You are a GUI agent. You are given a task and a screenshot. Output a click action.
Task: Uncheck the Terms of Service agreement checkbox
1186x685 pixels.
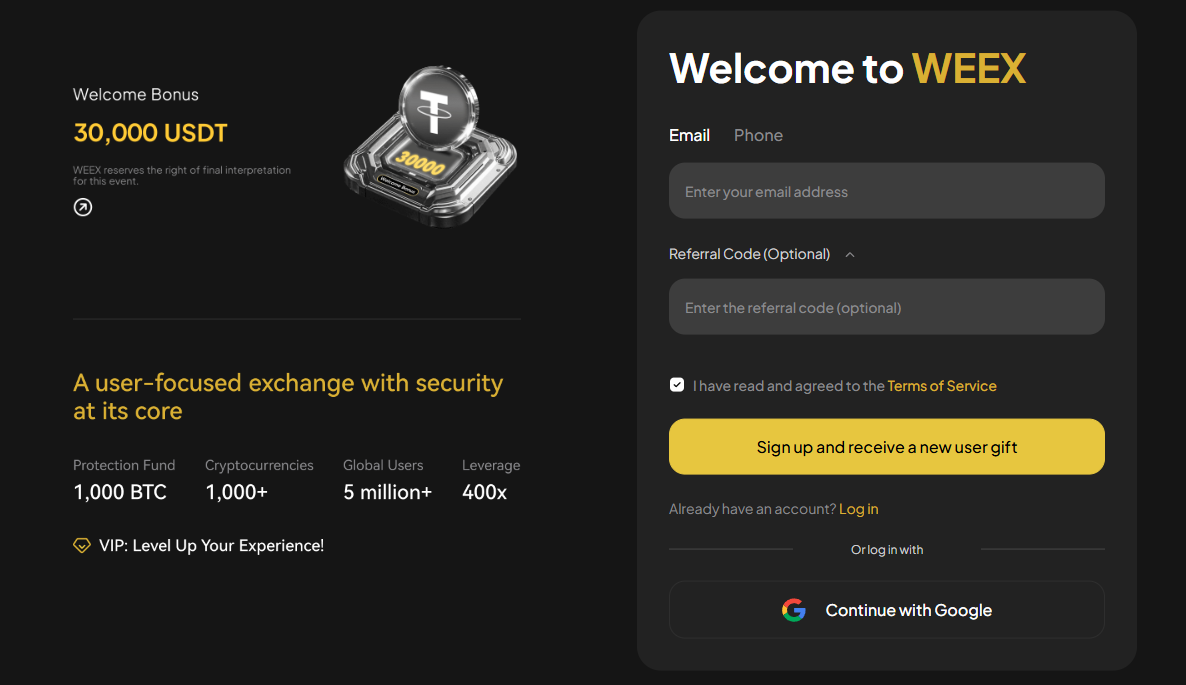(x=677, y=385)
